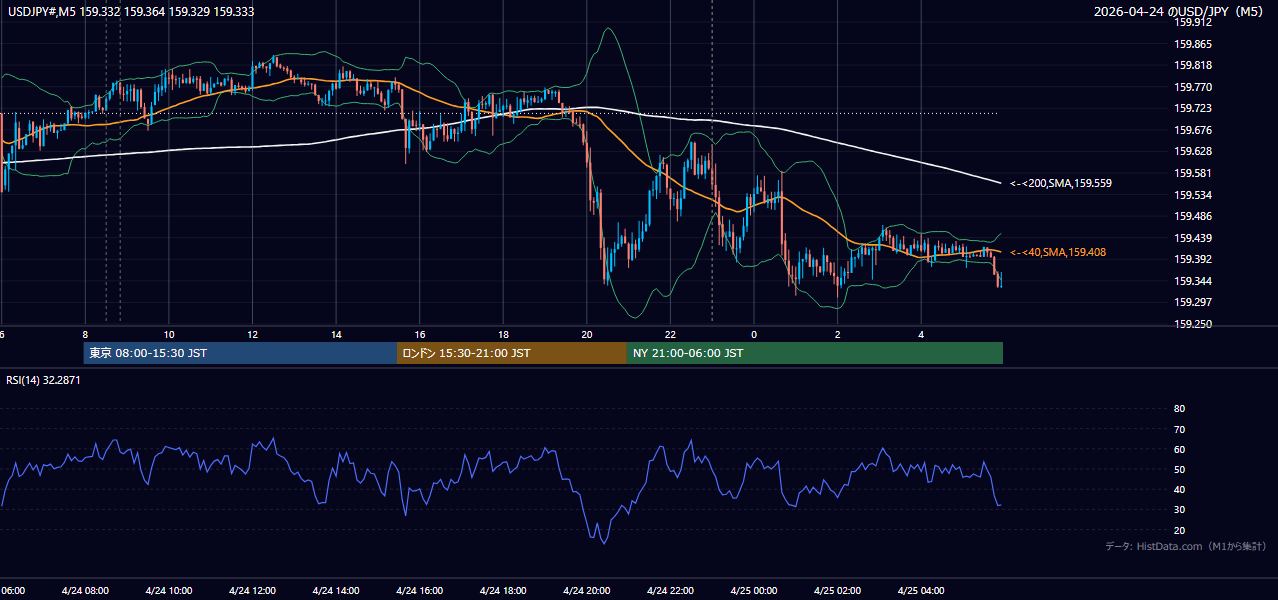
Task: Click the bottom time label 4/24 22:00
Action: click(x=670, y=591)
